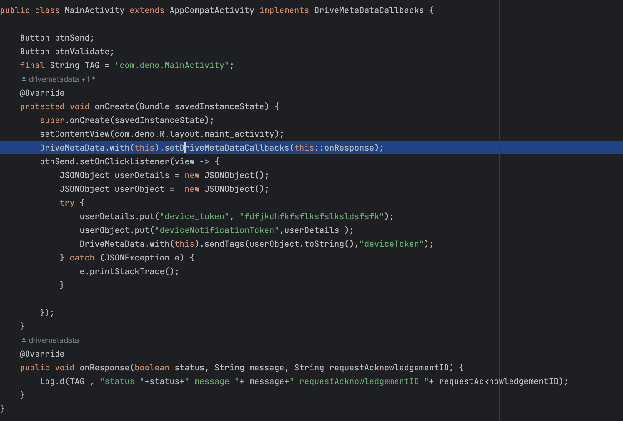Viewport: 623px width, 421px height.
Task: Click the btnSend field declaration
Action: tap(57, 38)
